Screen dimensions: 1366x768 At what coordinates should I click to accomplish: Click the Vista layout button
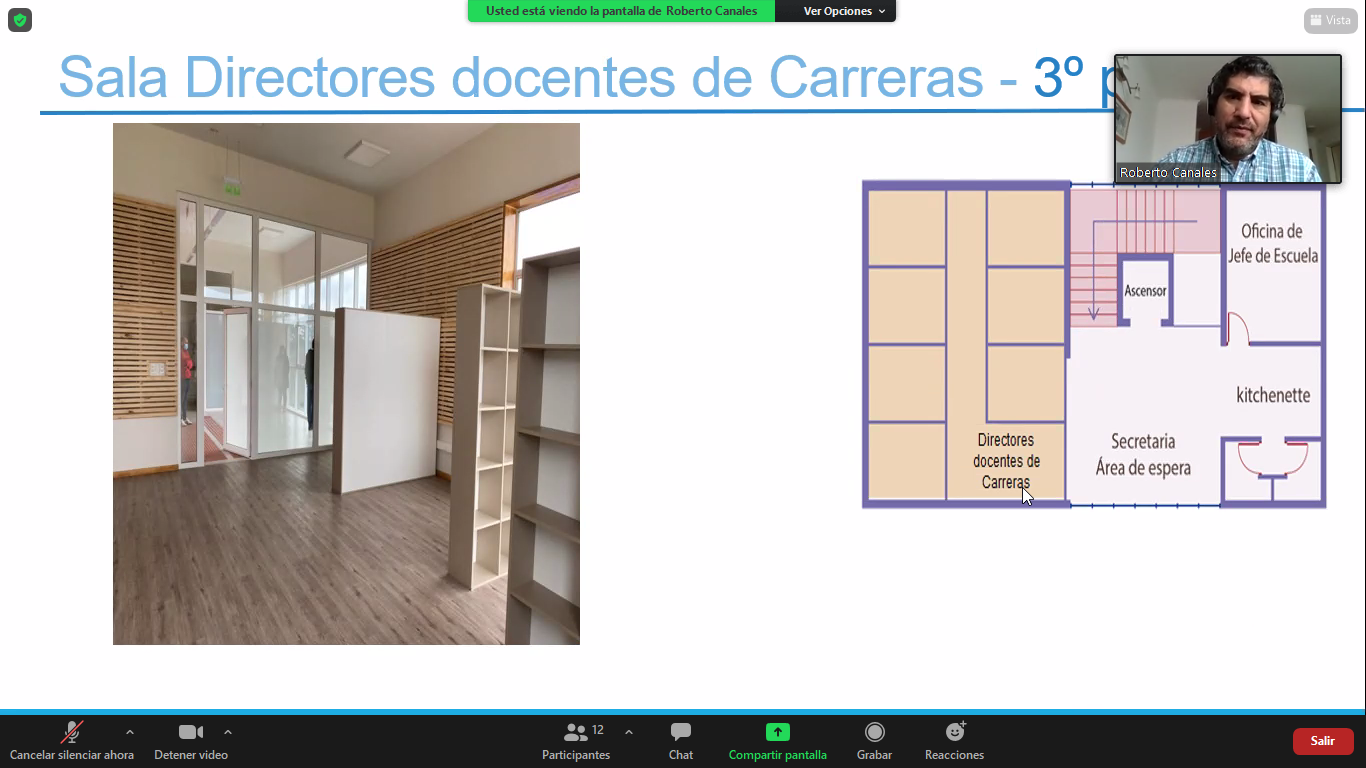tap(1330, 20)
